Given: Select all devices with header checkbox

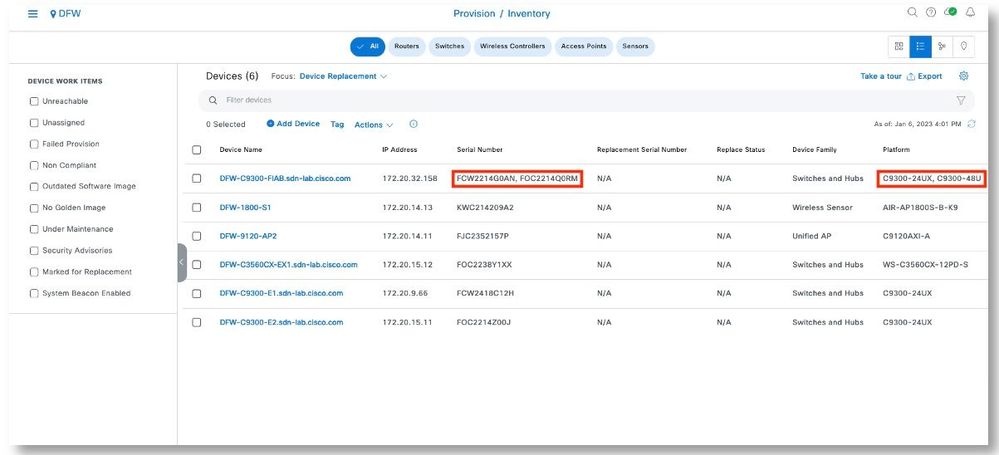Looking at the screenshot, I should tap(196, 150).
